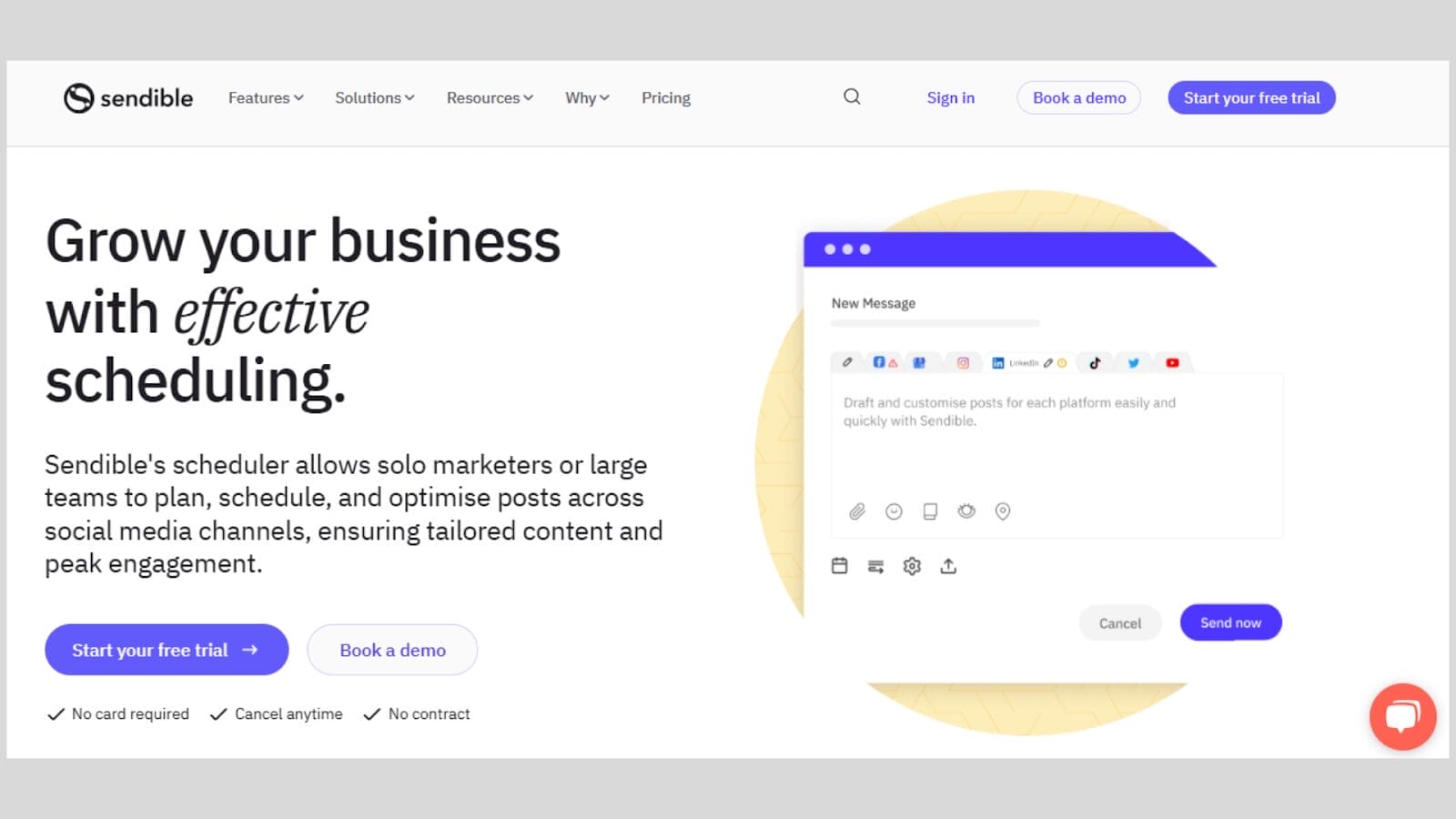
Task: Click the content library book icon
Action: tap(930, 511)
